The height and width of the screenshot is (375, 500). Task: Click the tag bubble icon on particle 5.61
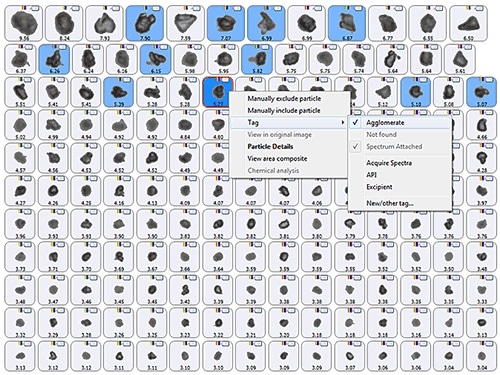coord(467,47)
